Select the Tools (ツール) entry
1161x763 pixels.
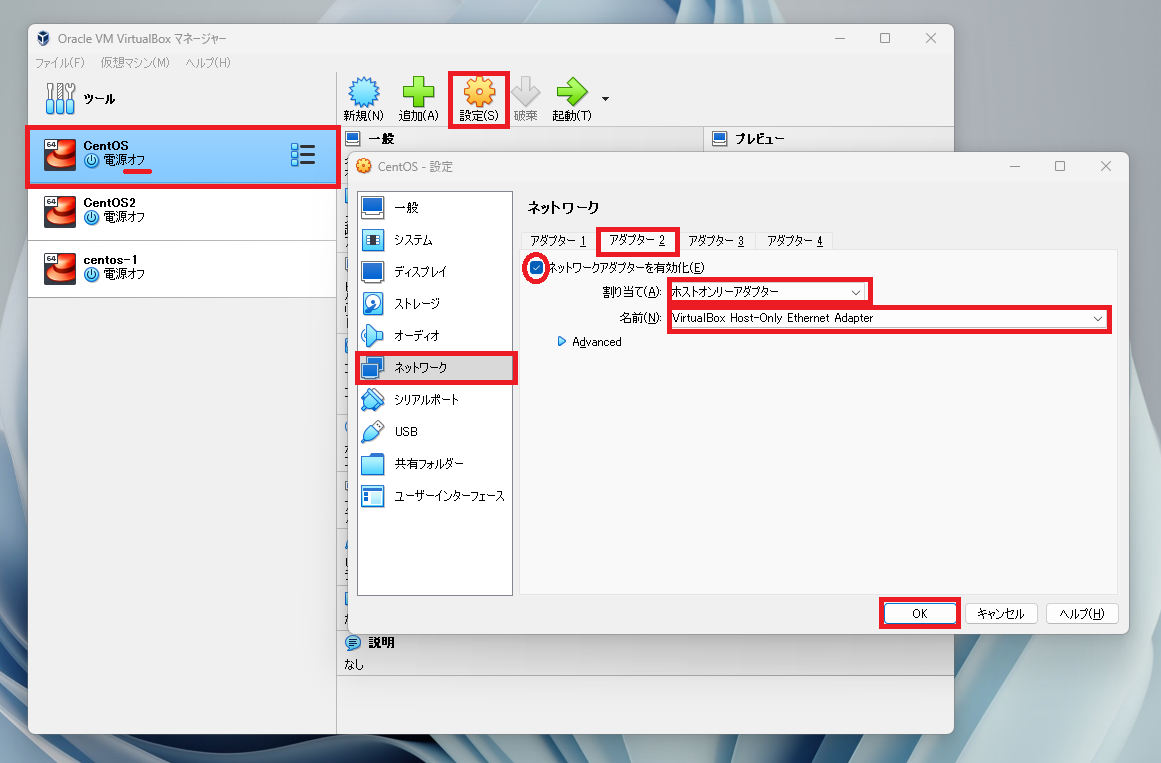tap(182, 99)
